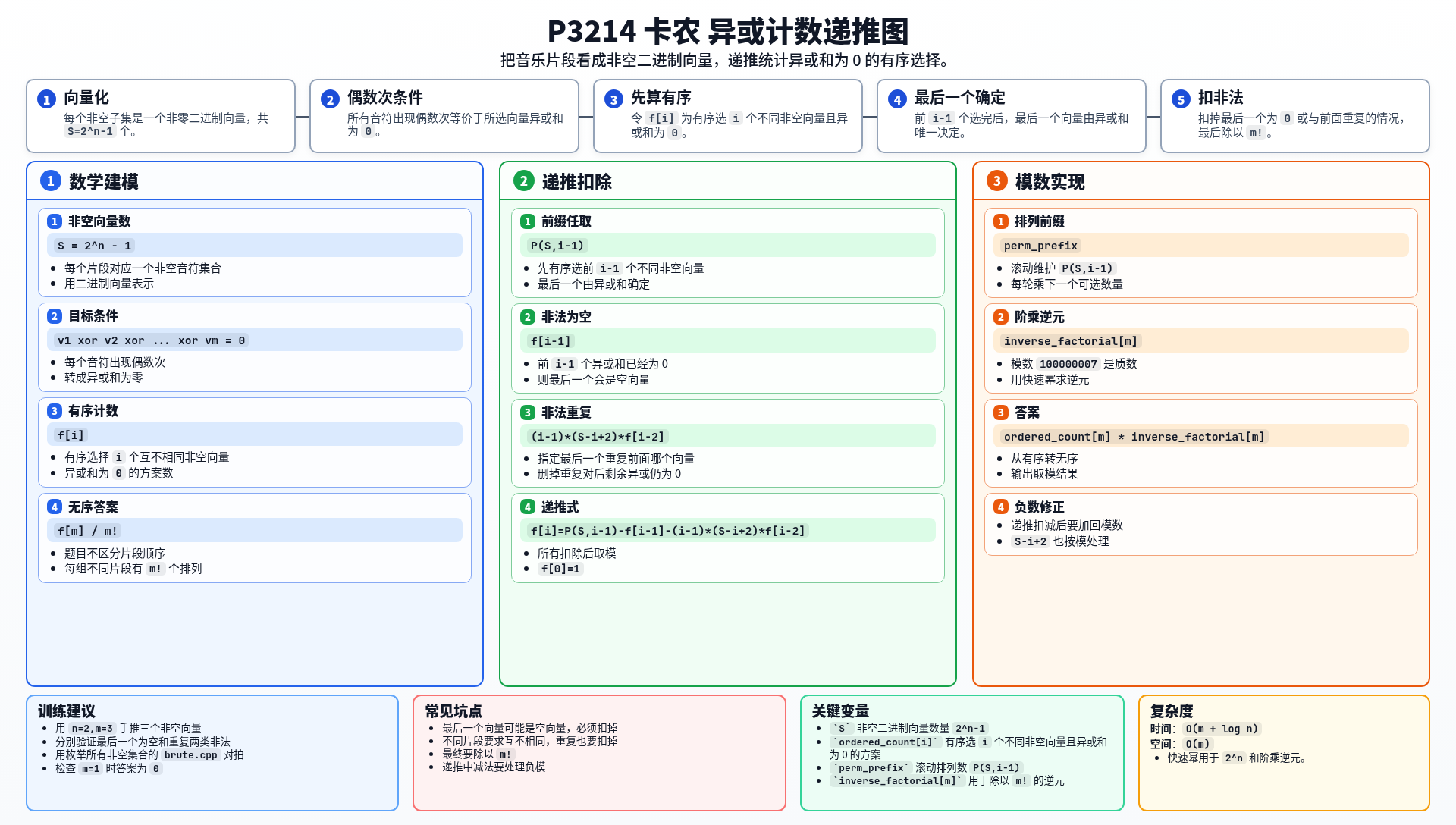The height and width of the screenshot is (825, 1456).
Task: Click the number 4 badge beside 最后一个确定
Action: point(897,99)
